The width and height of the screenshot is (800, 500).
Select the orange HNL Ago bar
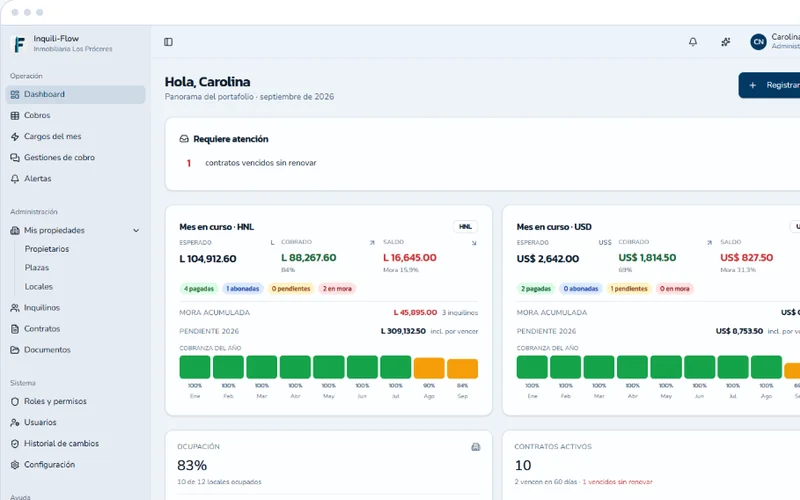pos(429,368)
